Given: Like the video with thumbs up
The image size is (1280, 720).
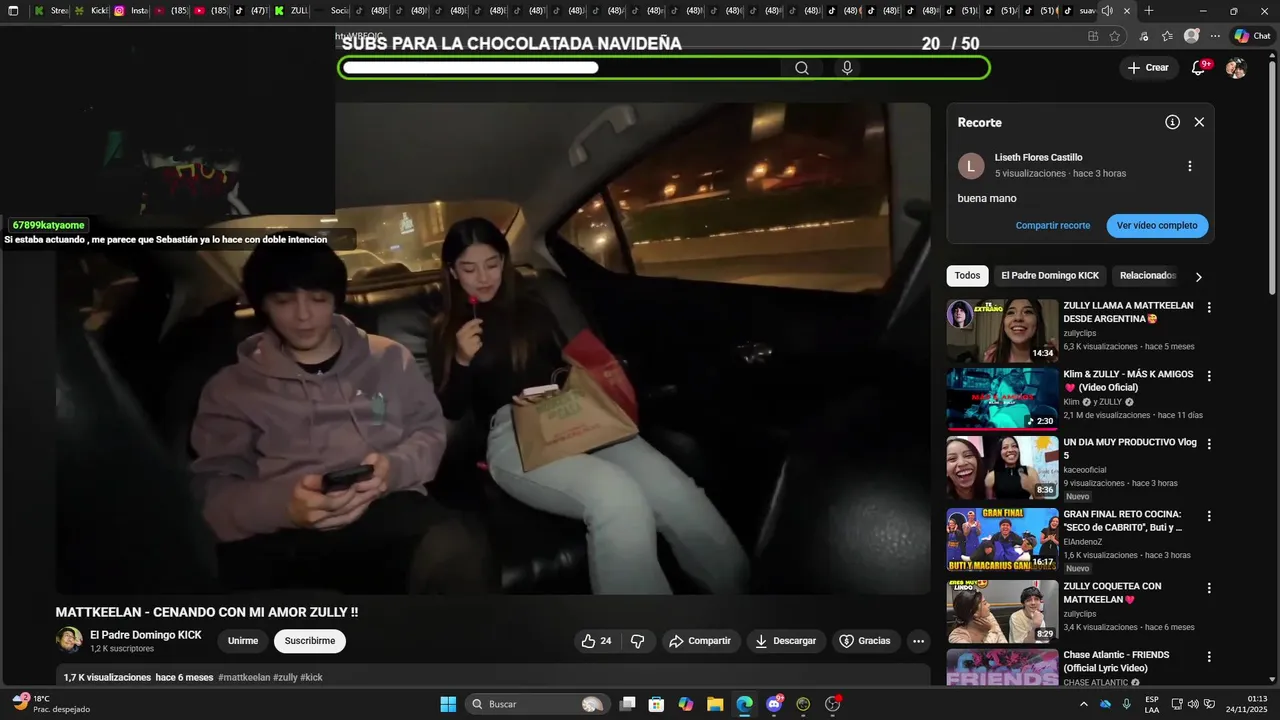Looking at the screenshot, I should (598, 641).
